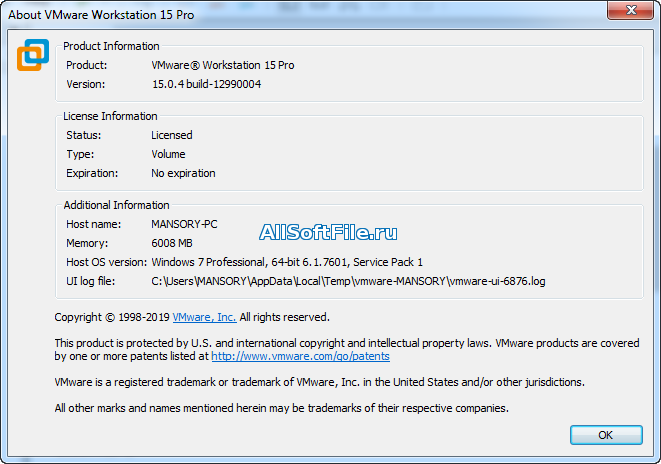The width and height of the screenshot is (661, 464).
Task: Click the AllSoftFile.ru watermark text
Action: click(328, 232)
